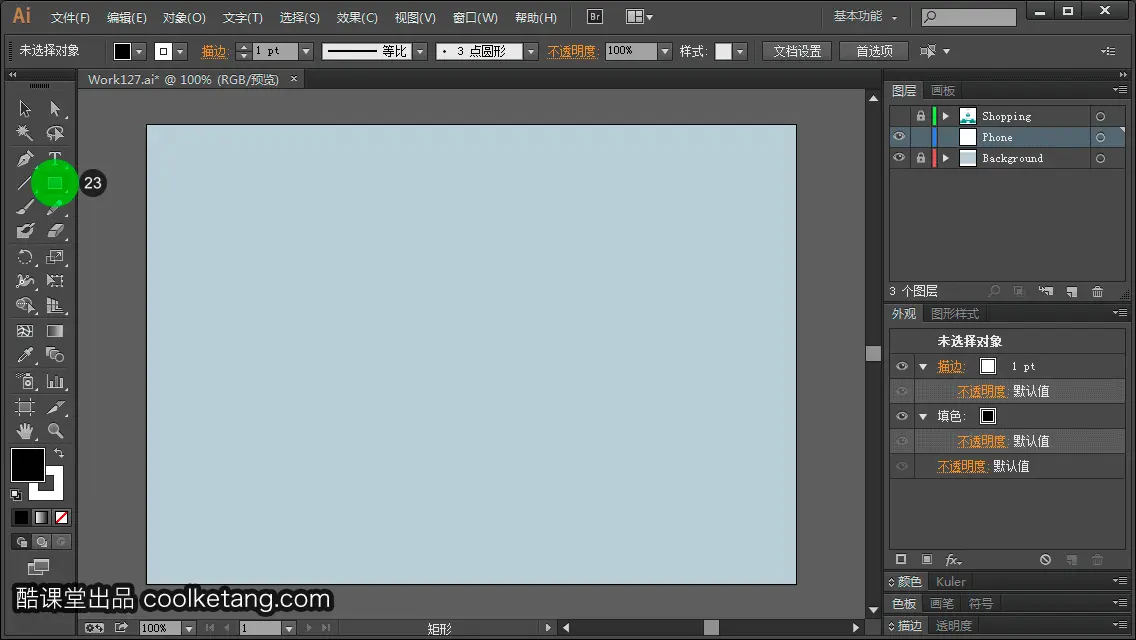This screenshot has height=640, width=1136.
Task: Expand the Background layer contents
Action: click(945, 157)
